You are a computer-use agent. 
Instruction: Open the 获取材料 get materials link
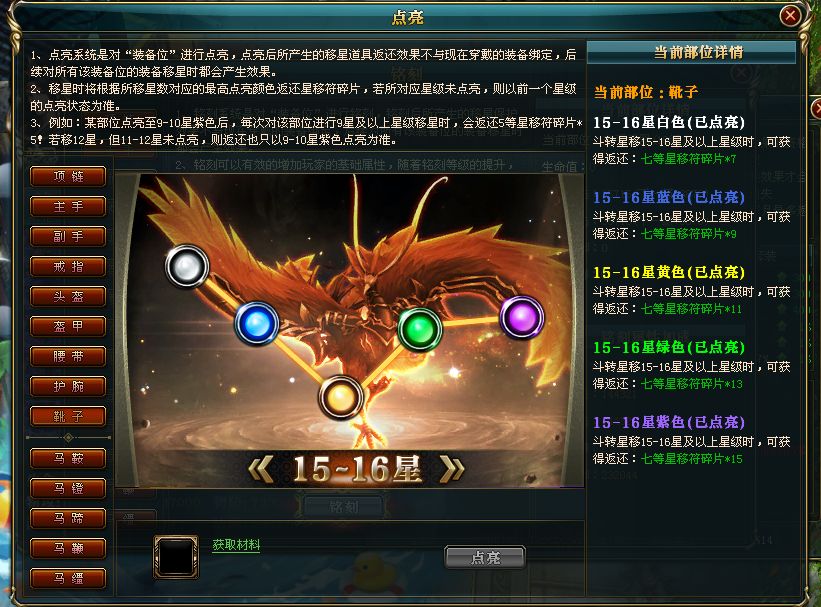click(x=236, y=545)
